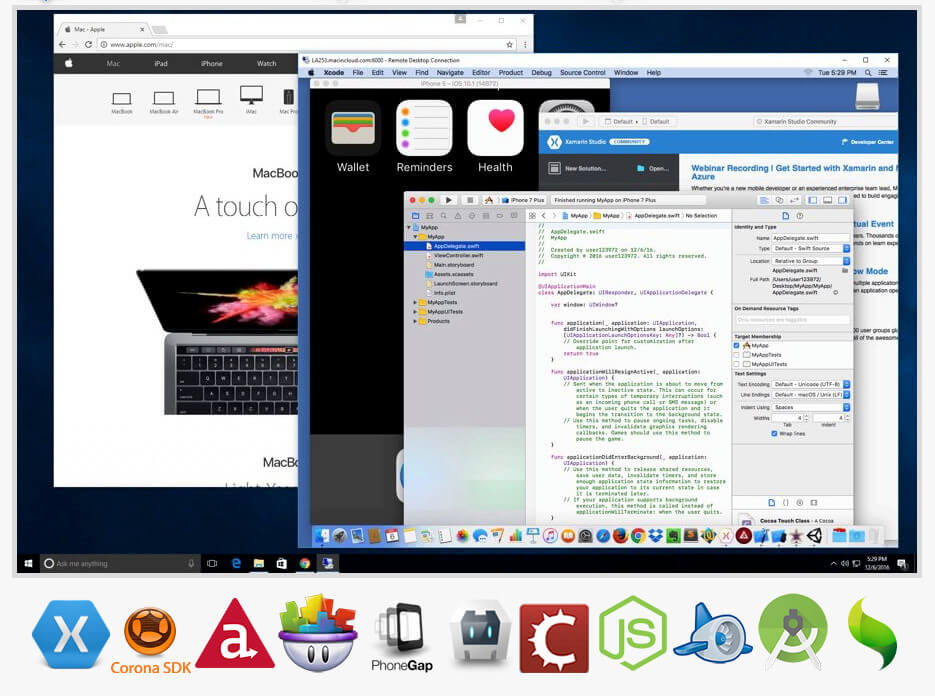935x696 pixels.
Task: Open the Wallet app in iOS simulator
Action: (x=353, y=137)
